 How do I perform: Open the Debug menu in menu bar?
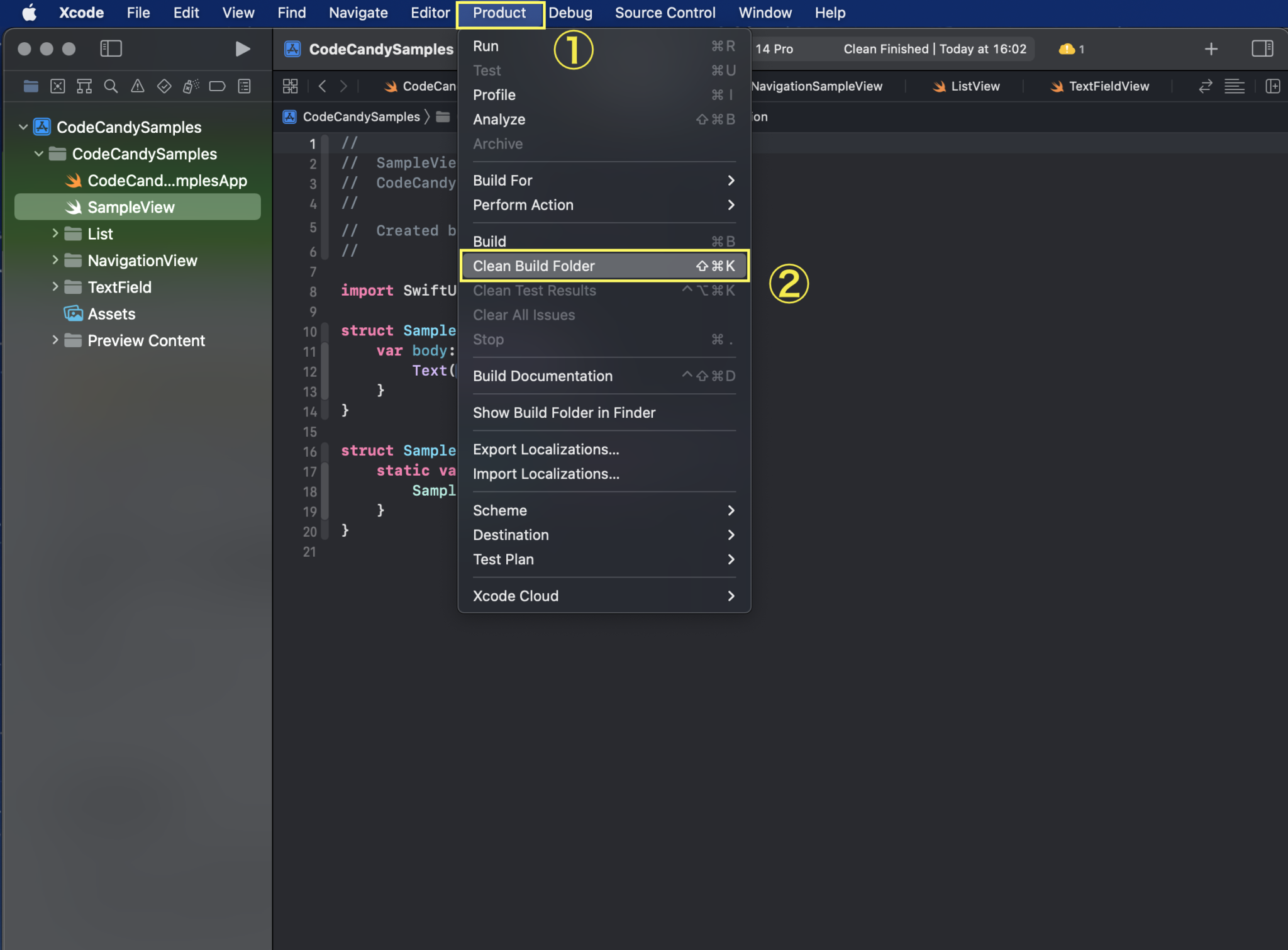(x=570, y=13)
